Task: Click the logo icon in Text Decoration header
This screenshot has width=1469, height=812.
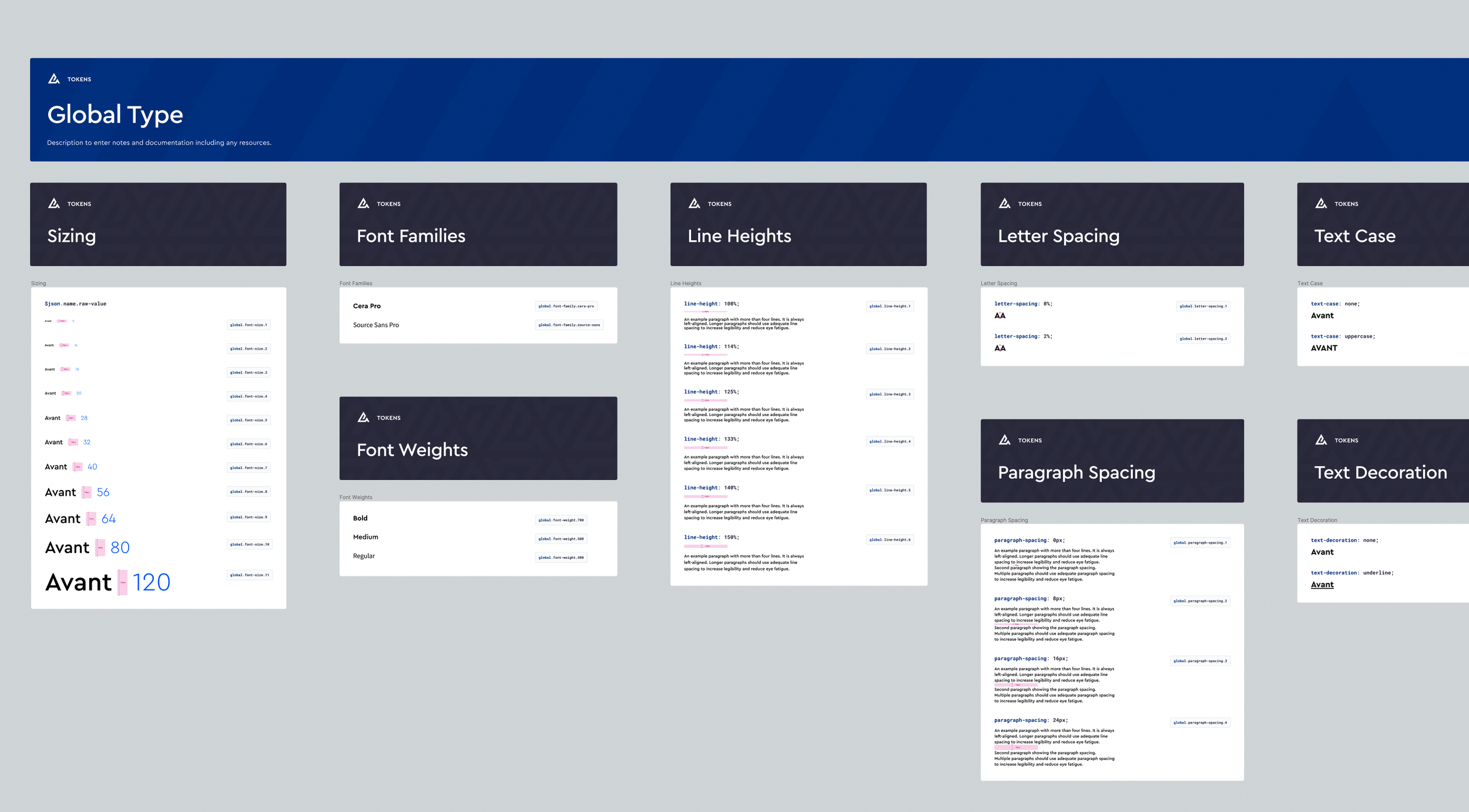Action: tap(1321, 439)
